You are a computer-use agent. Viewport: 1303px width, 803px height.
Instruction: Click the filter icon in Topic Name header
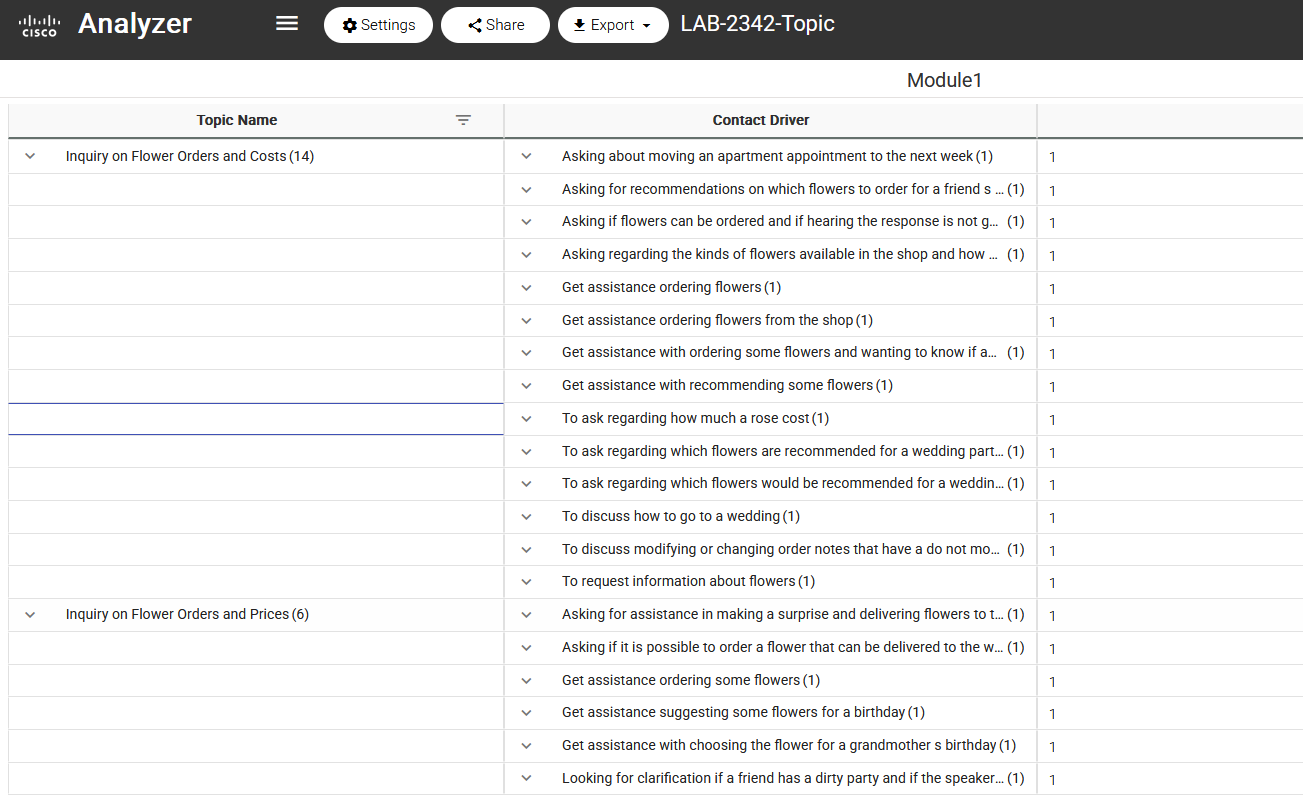463,120
